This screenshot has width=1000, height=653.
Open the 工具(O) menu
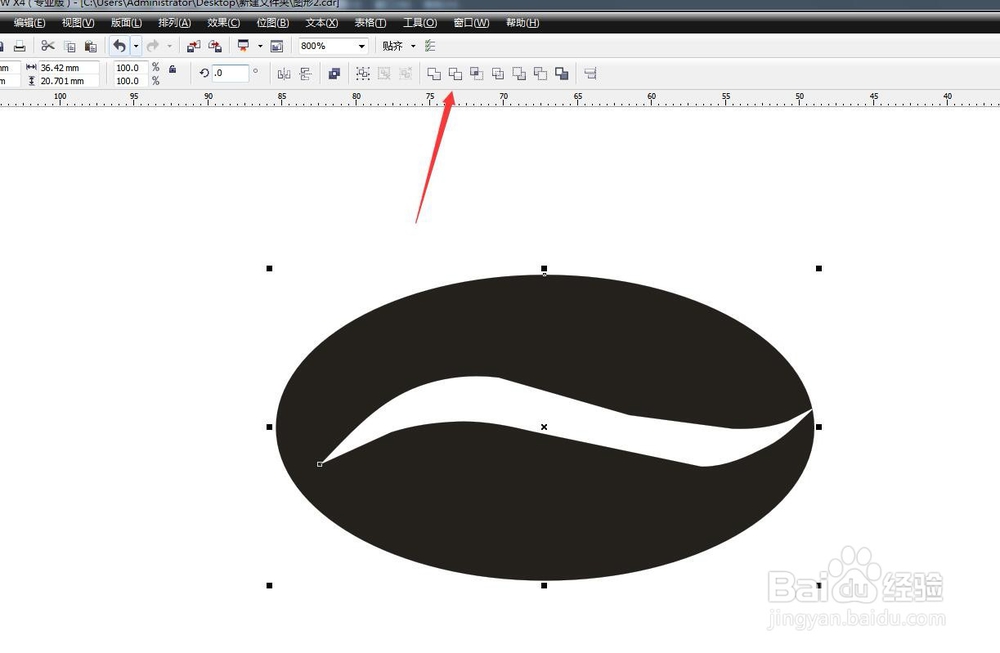click(420, 23)
